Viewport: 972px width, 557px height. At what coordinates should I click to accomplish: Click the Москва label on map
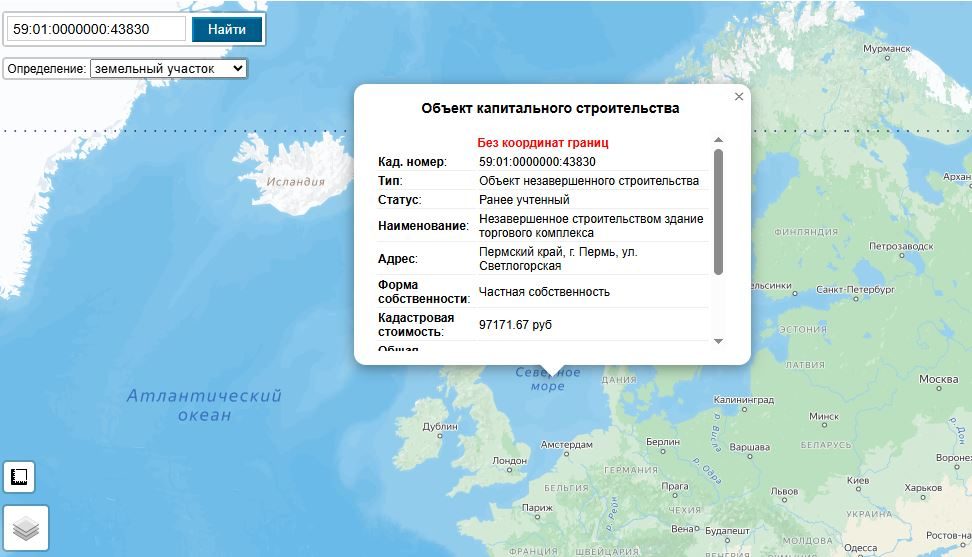coord(938,379)
